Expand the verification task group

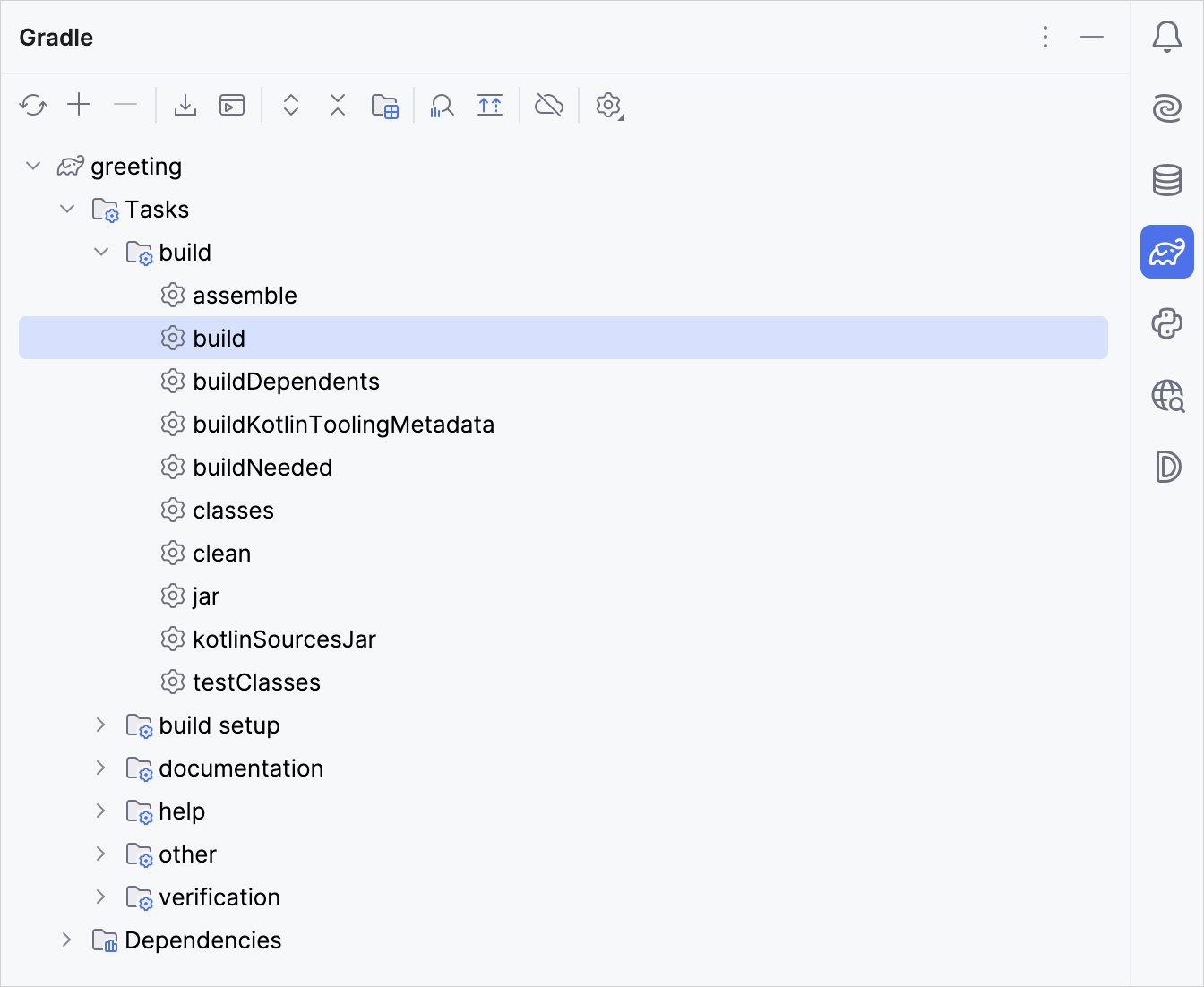pyautogui.click(x=101, y=897)
